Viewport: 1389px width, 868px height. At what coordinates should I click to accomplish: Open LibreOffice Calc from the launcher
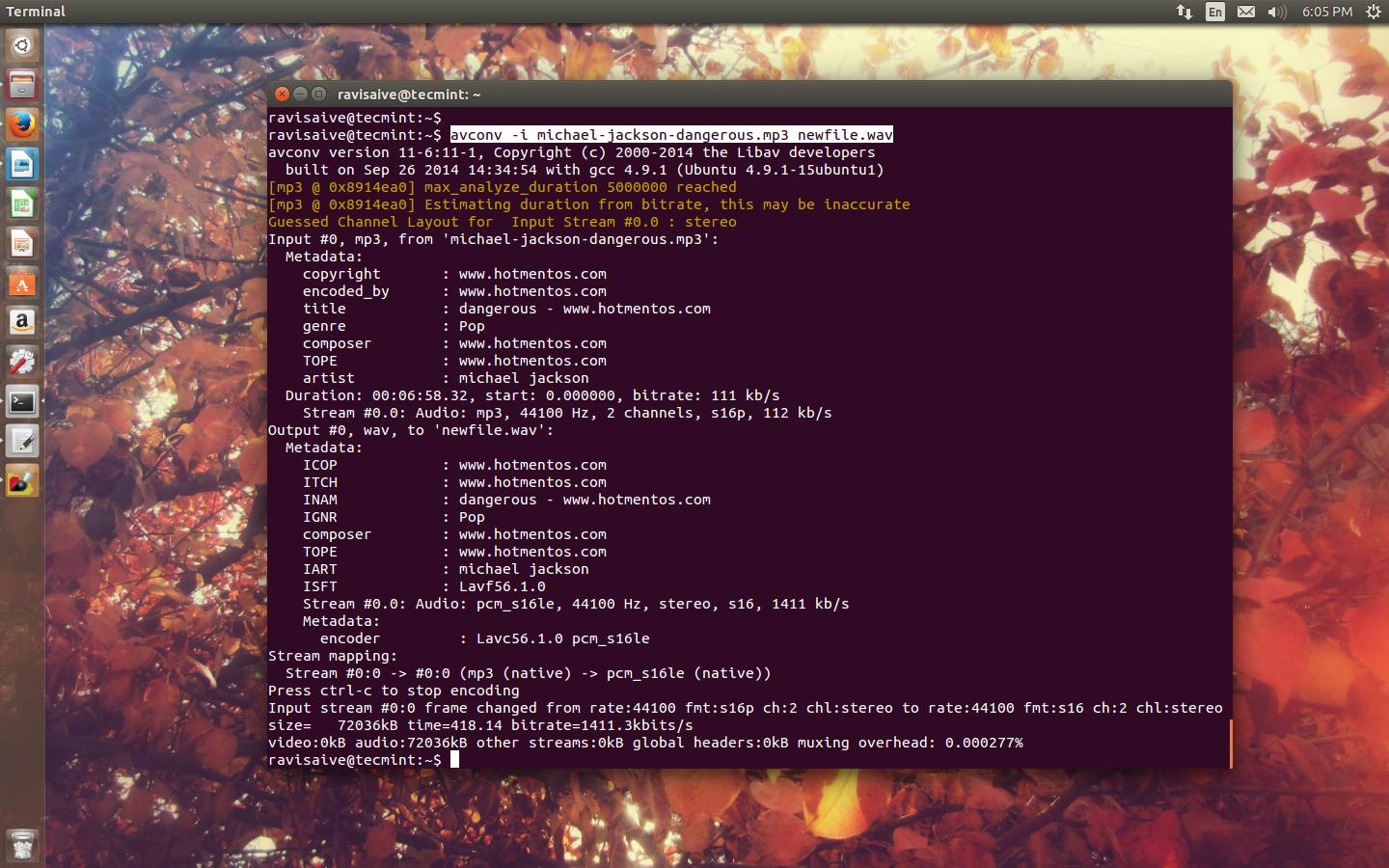click(22, 203)
